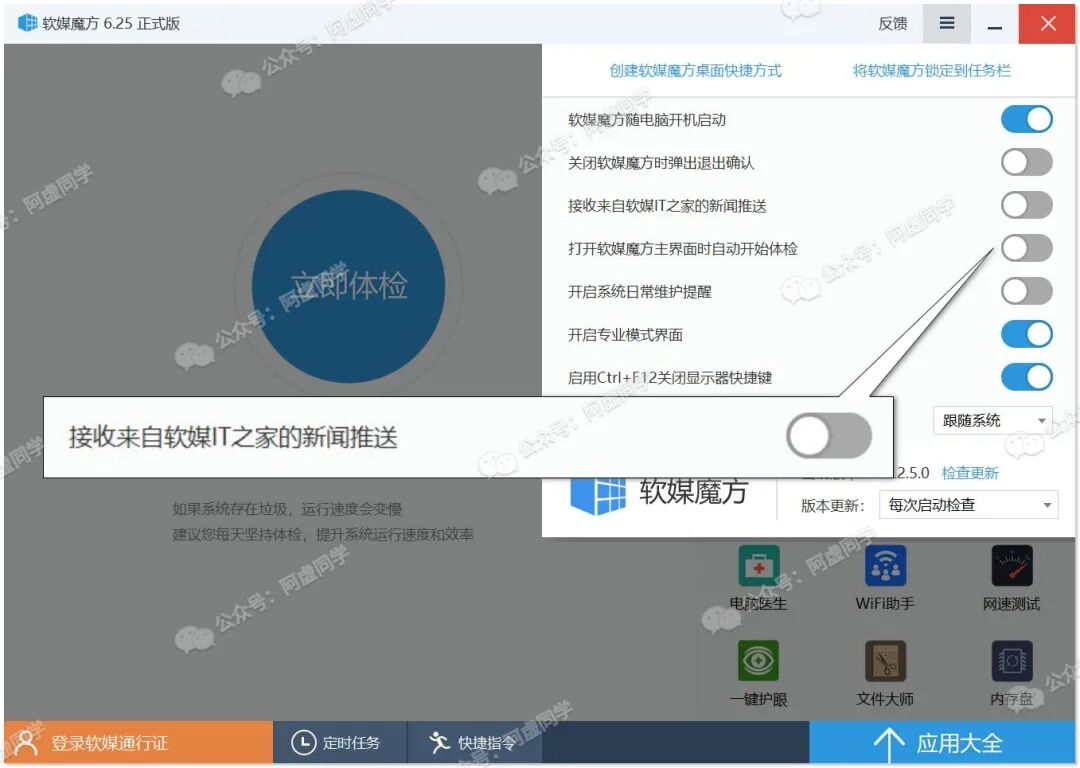This screenshot has height=768, width=1080.
Task: Toggle 接收来自软媒IT之家的新闻推送 in the settings list
Action: point(1026,205)
